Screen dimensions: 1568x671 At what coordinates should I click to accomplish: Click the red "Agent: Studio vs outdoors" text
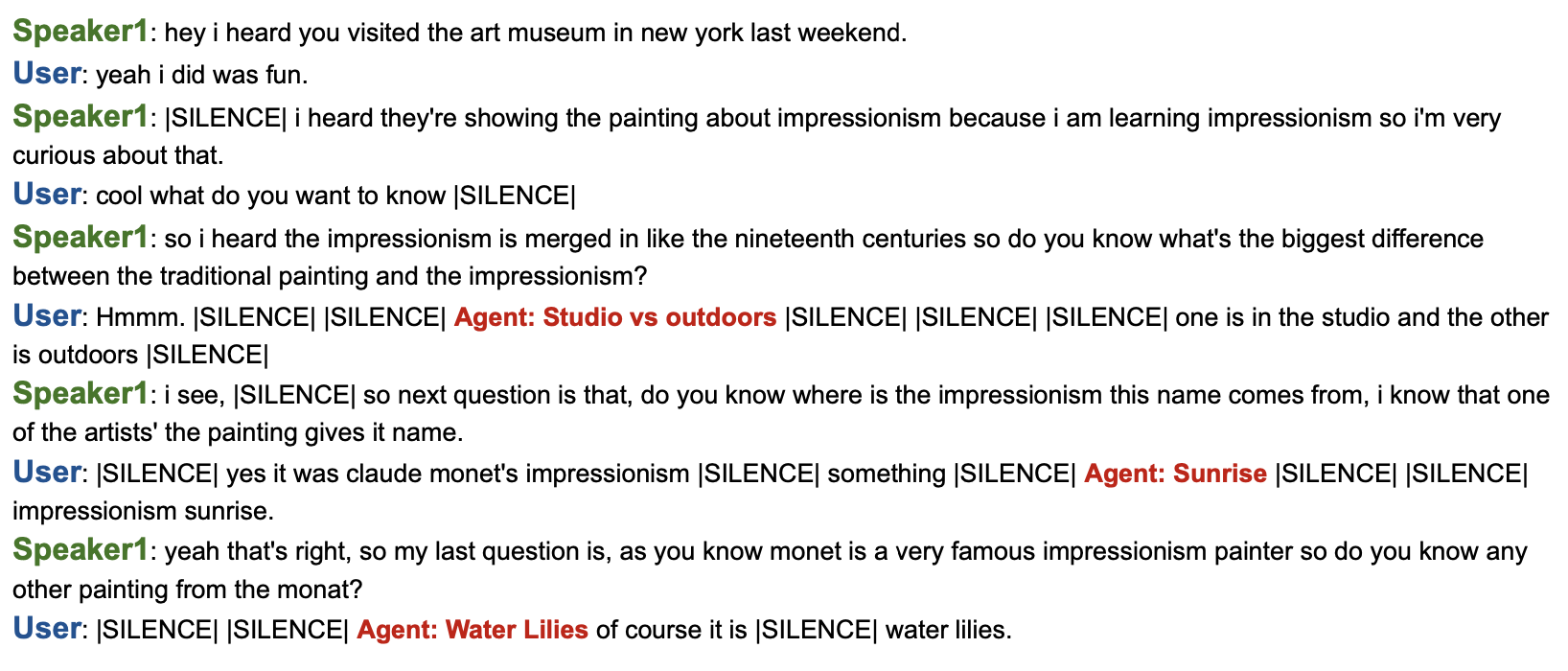[614, 317]
